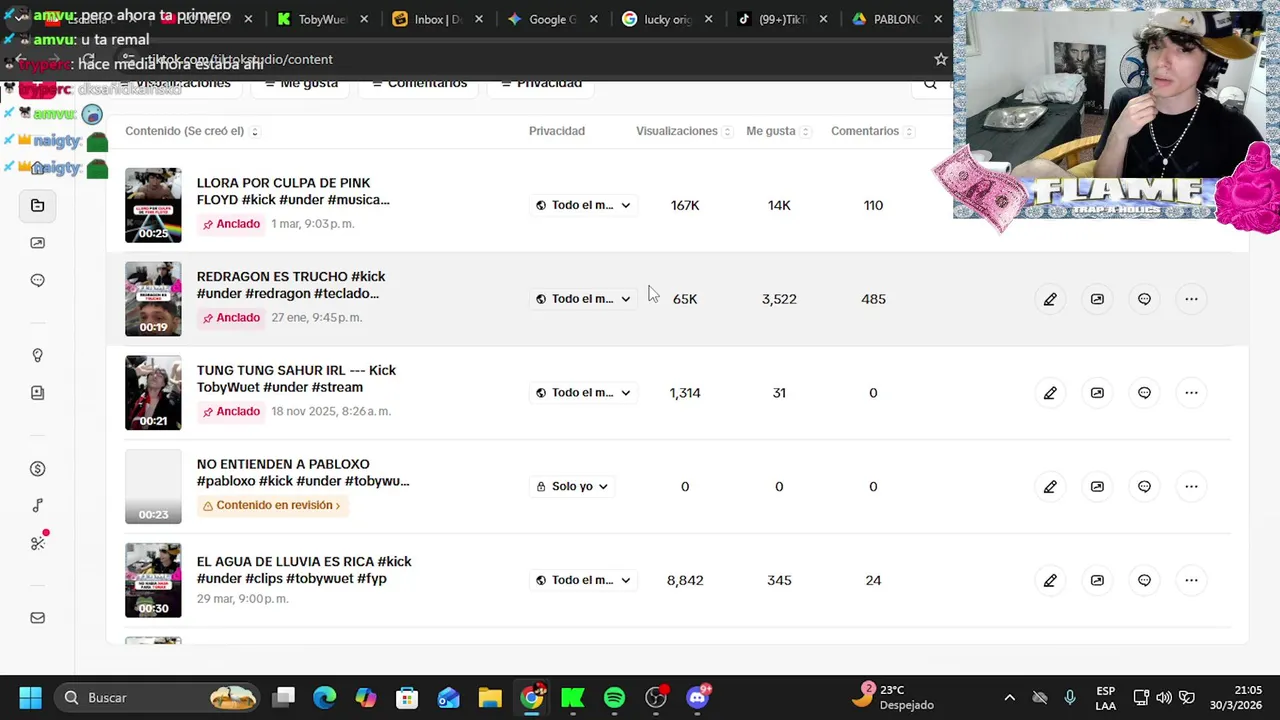Open LLORA POR CULPA DE PINK FLOYD title
The image size is (1280, 720).
tap(293, 191)
